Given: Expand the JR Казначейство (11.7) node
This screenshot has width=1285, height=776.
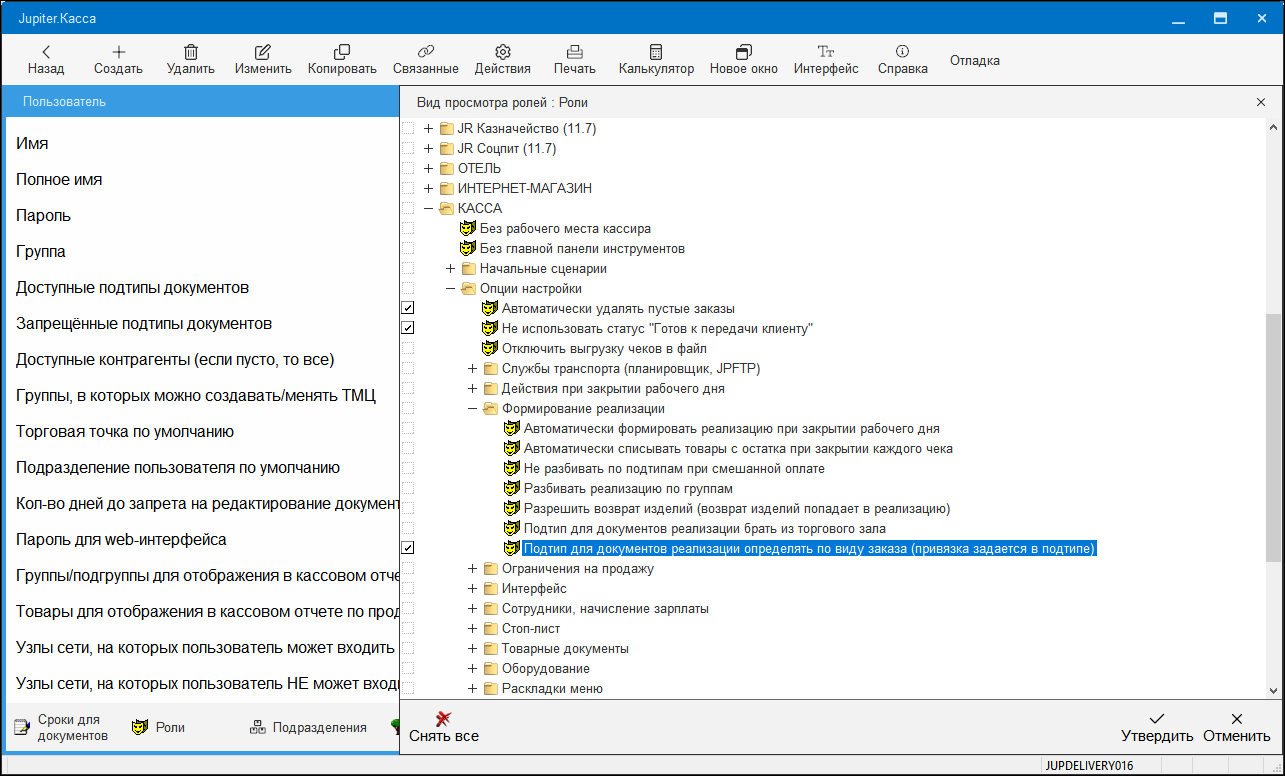Looking at the screenshot, I should (x=429, y=128).
